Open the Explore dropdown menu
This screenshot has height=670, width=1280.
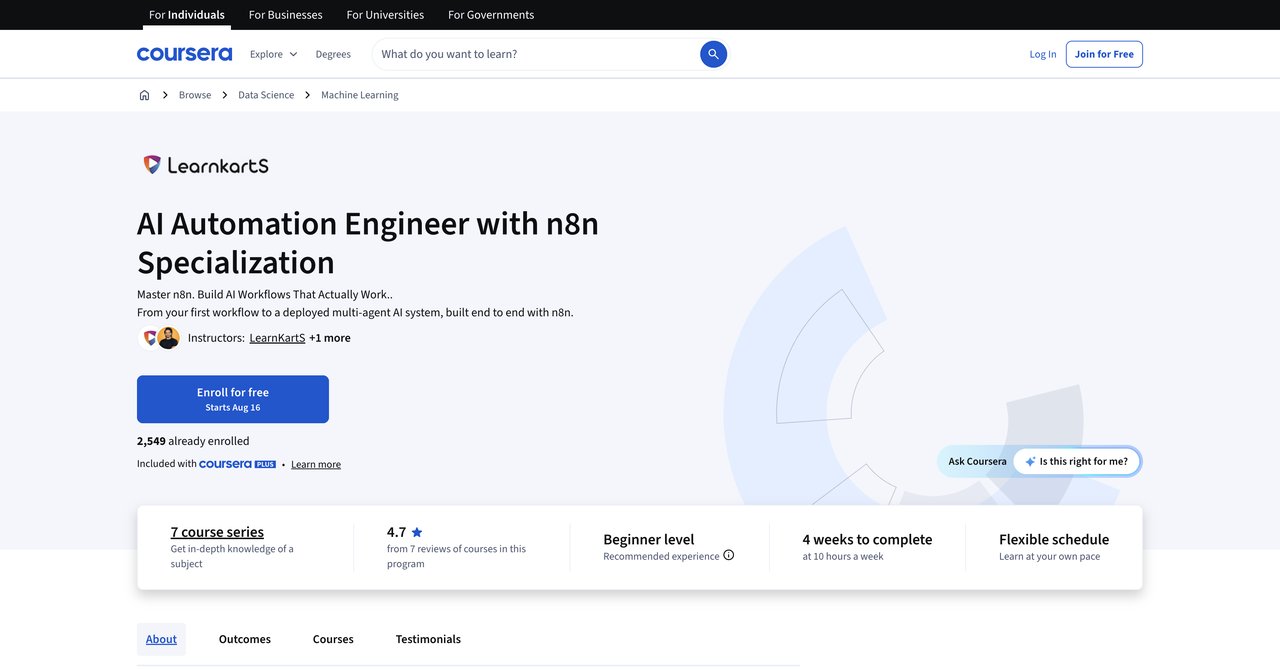273,54
